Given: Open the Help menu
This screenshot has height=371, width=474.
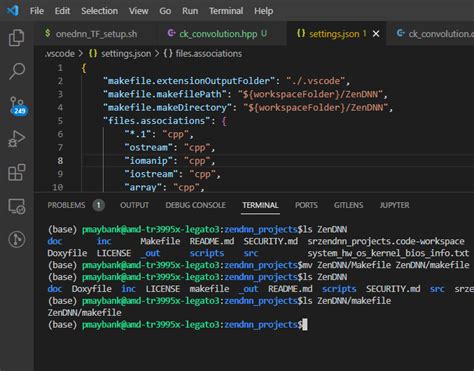Looking at the screenshot, I should pos(264,11).
